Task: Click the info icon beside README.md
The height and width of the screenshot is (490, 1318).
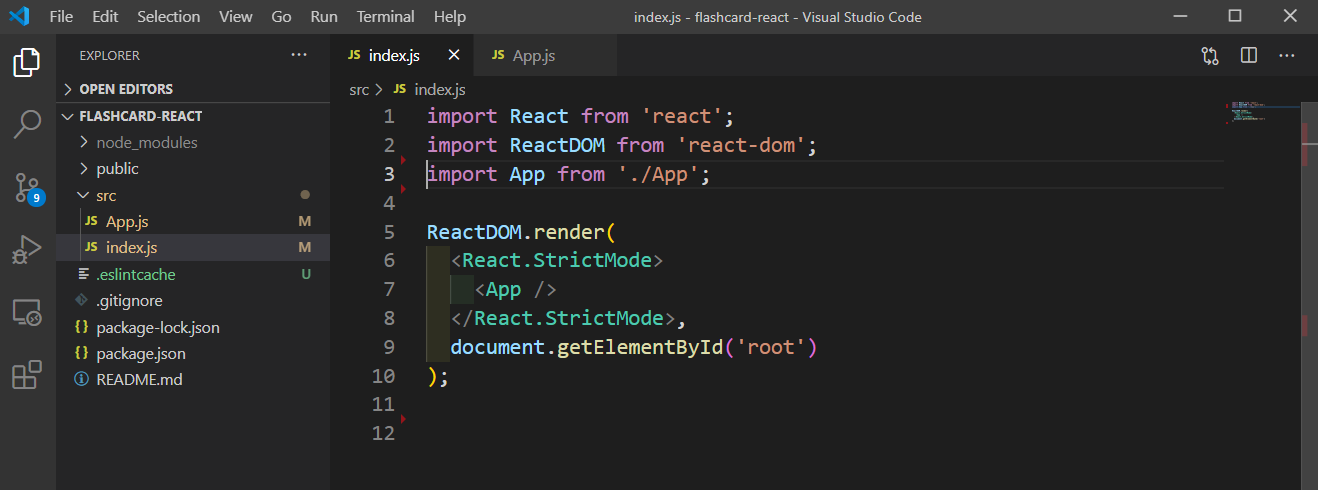Action: [81, 380]
